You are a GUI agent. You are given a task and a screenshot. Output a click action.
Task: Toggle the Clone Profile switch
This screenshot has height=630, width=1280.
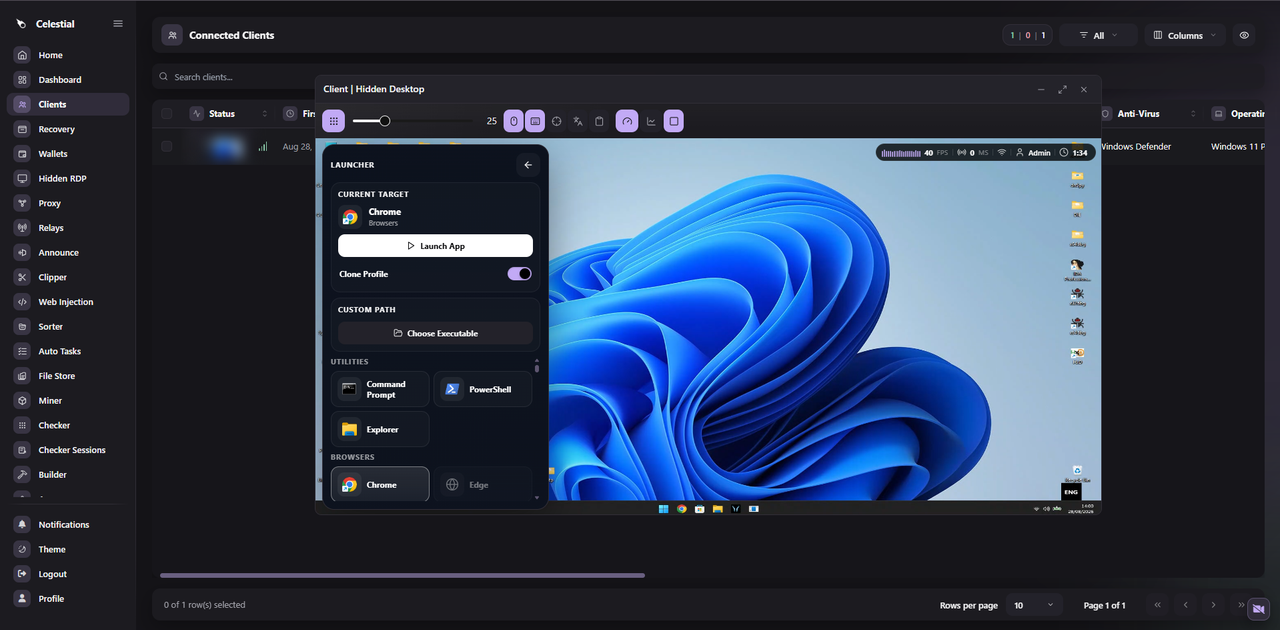point(520,274)
